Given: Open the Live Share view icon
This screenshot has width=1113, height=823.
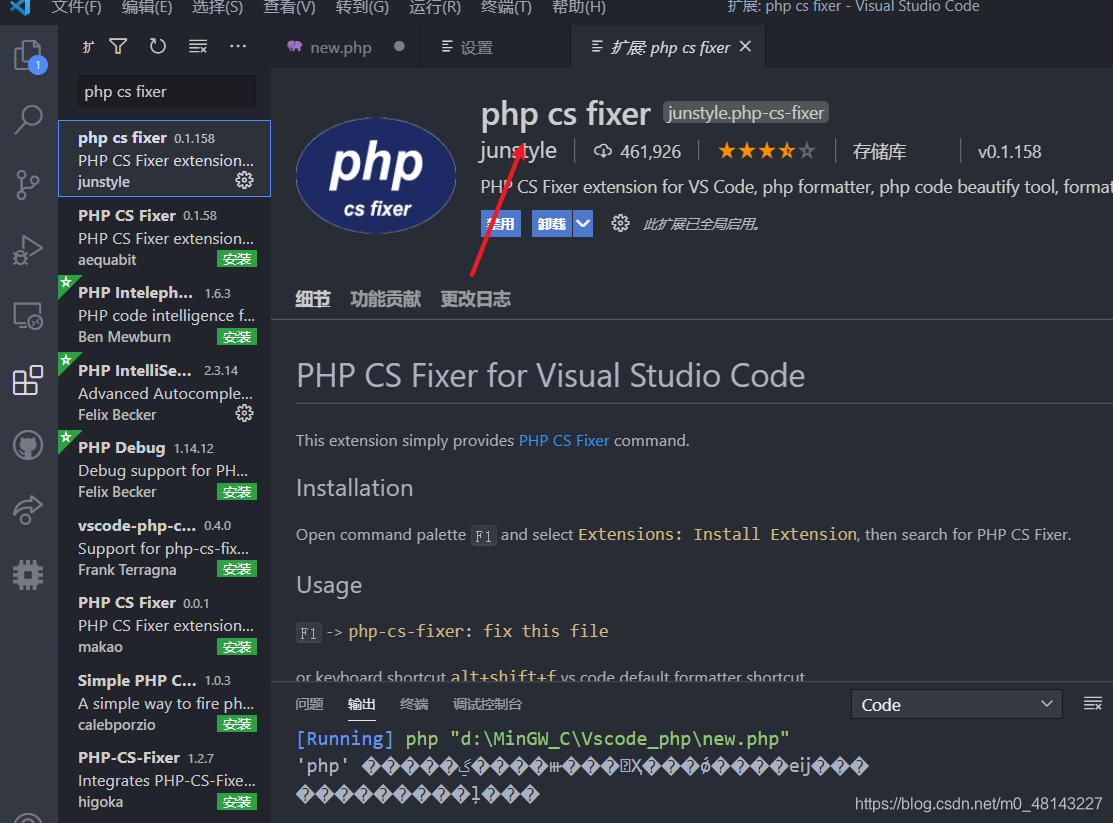Looking at the screenshot, I should [28, 509].
